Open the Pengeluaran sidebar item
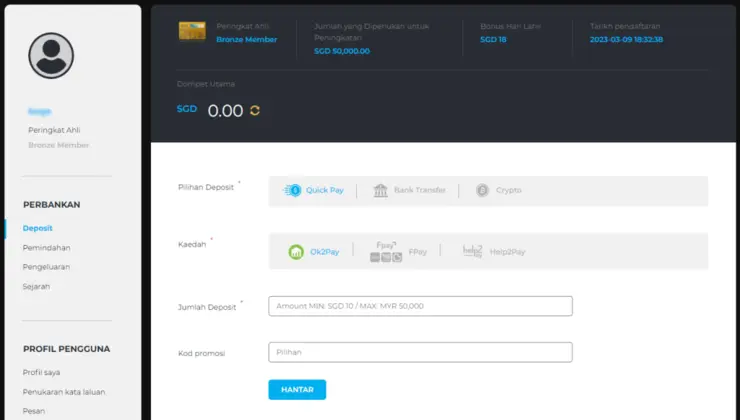Image resolution: width=740 pixels, height=420 pixels. pyautogui.click(x=46, y=267)
